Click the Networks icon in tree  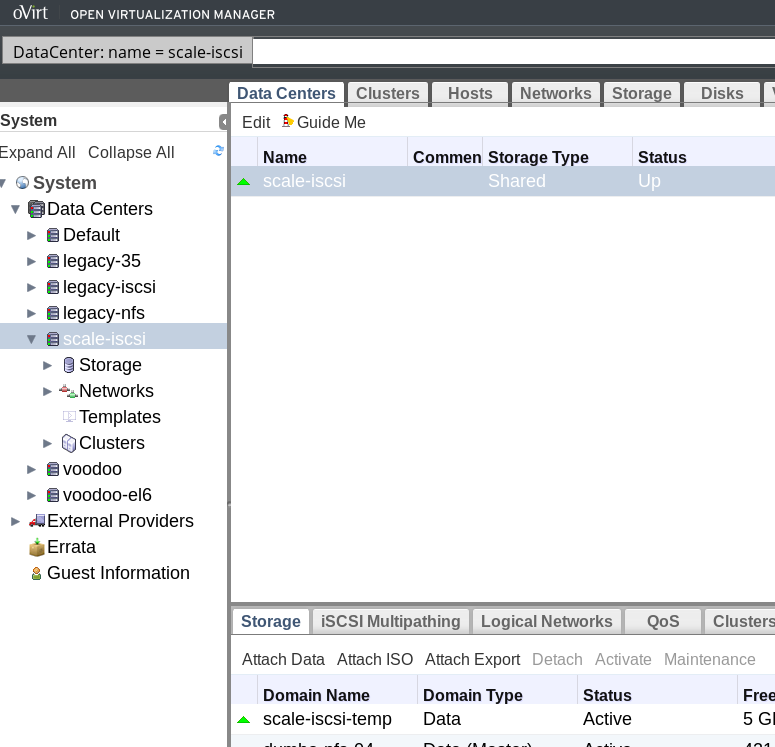pos(68,391)
